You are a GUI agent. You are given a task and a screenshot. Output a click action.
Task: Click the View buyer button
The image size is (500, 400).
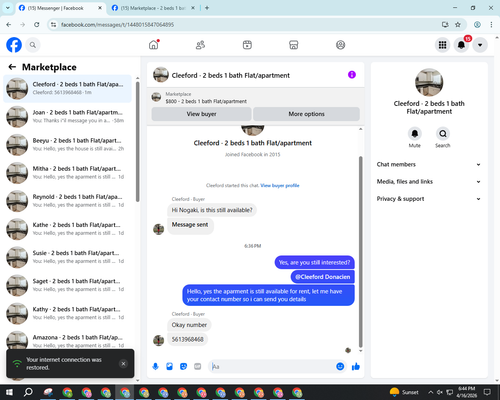click(x=201, y=114)
